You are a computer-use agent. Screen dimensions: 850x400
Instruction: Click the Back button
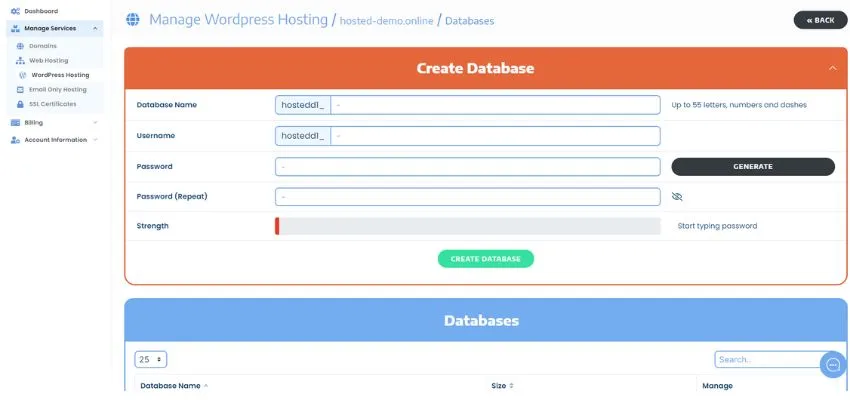pyautogui.click(x=820, y=20)
